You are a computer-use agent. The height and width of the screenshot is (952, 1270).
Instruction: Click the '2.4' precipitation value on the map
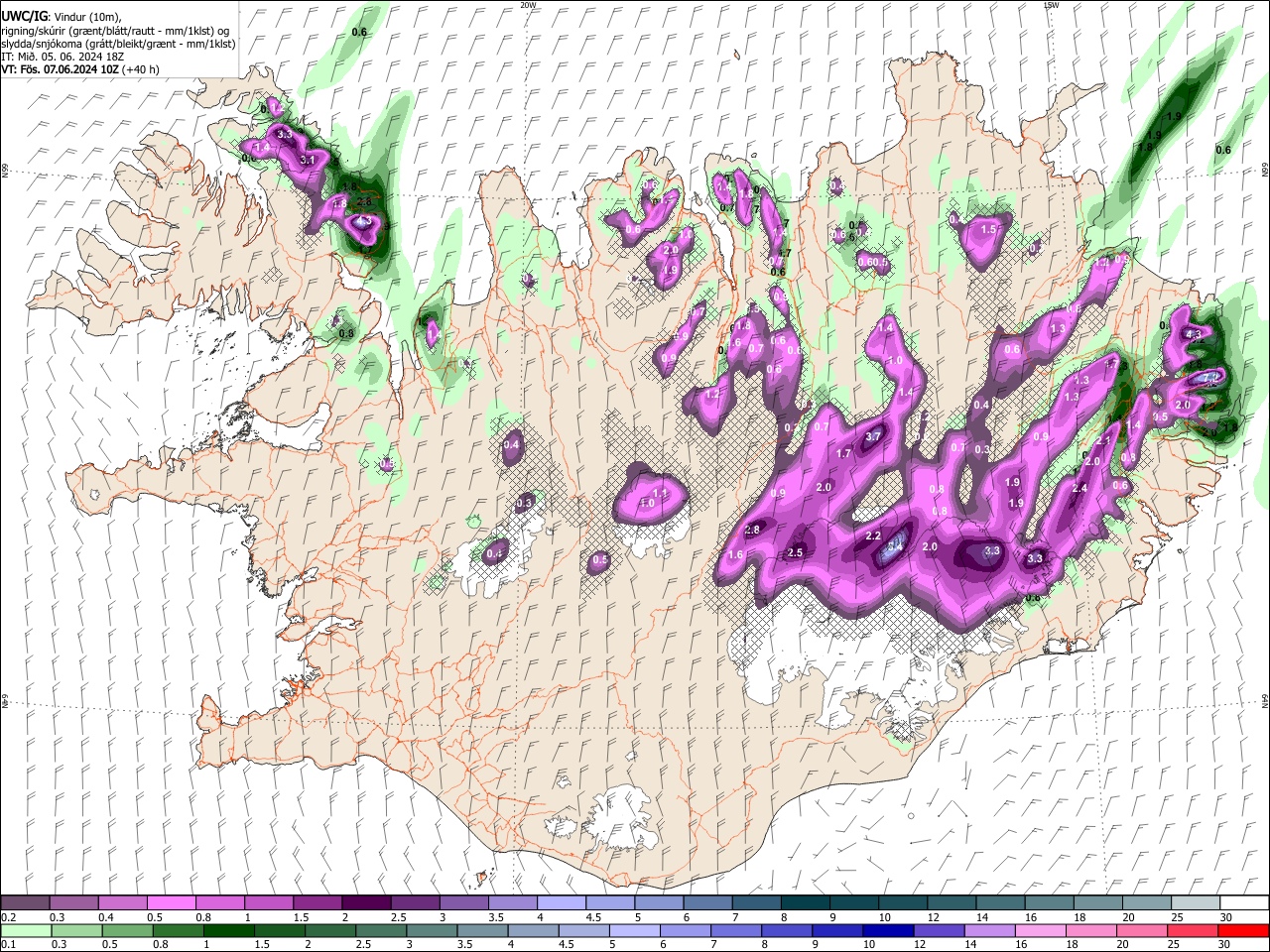coord(1079,488)
